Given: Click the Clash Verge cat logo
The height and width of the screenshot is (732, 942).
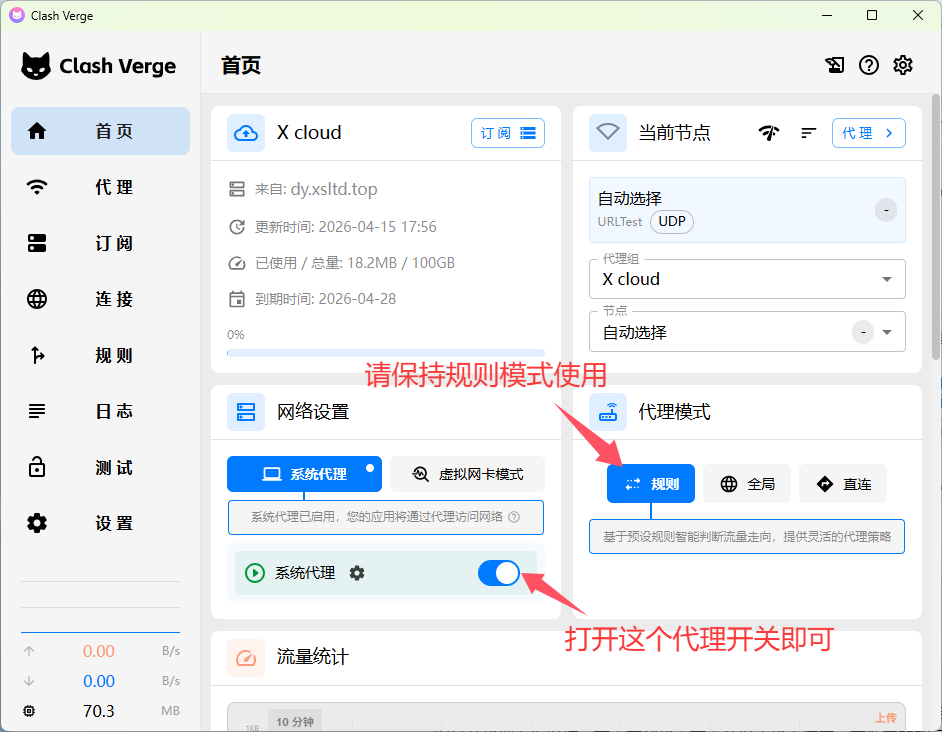Looking at the screenshot, I should [x=36, y=66].
